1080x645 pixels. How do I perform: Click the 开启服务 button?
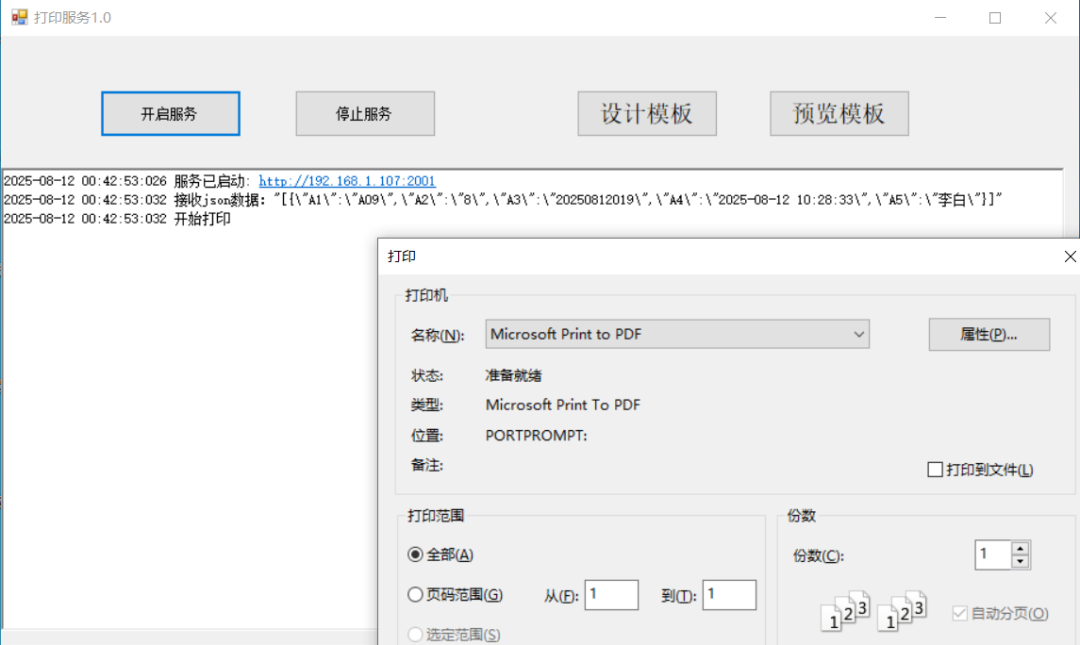pyautogui.click(x=170, y=114)
